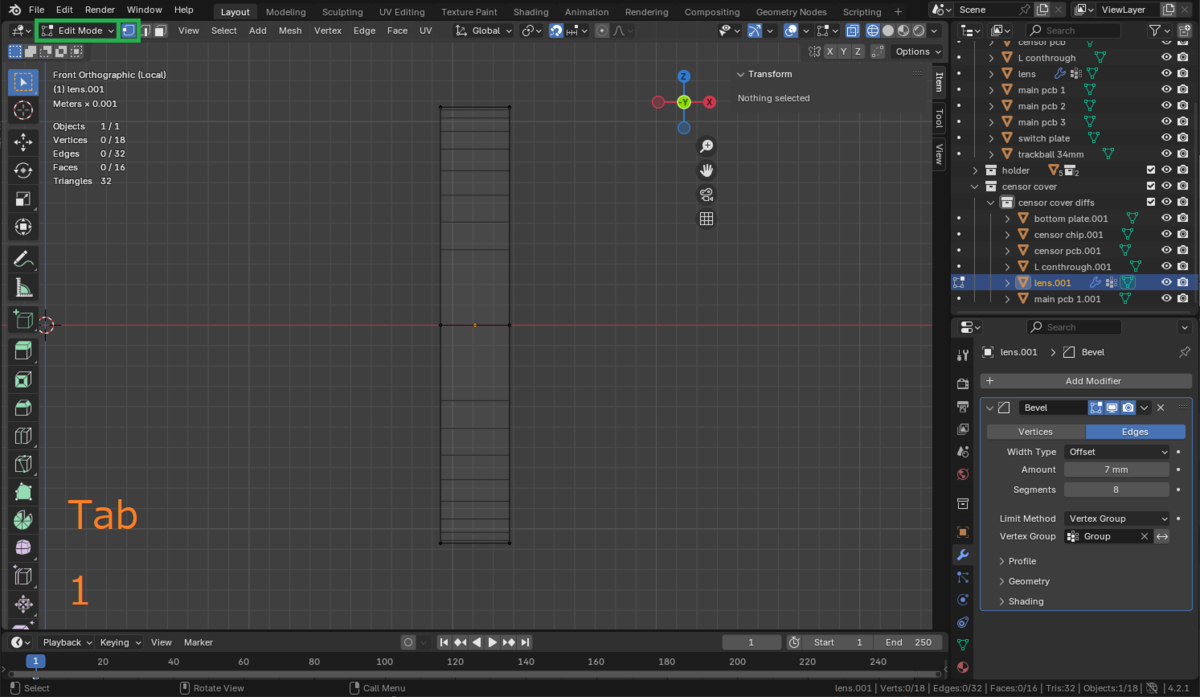Screen dimensions: 1200x697
Task: Select the Measure ruler tool
Action: 23,288
